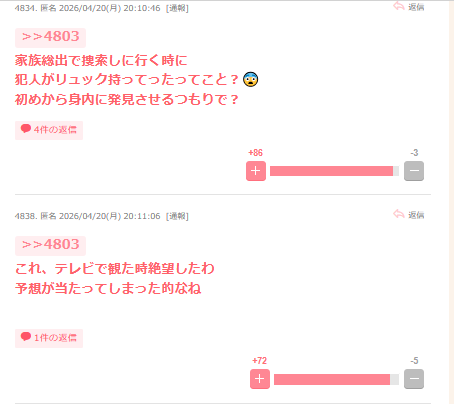Downvote comment 4834 with minus button
Image resolution: width=454 pixels, height=404 pixels.
coord(414,171)
